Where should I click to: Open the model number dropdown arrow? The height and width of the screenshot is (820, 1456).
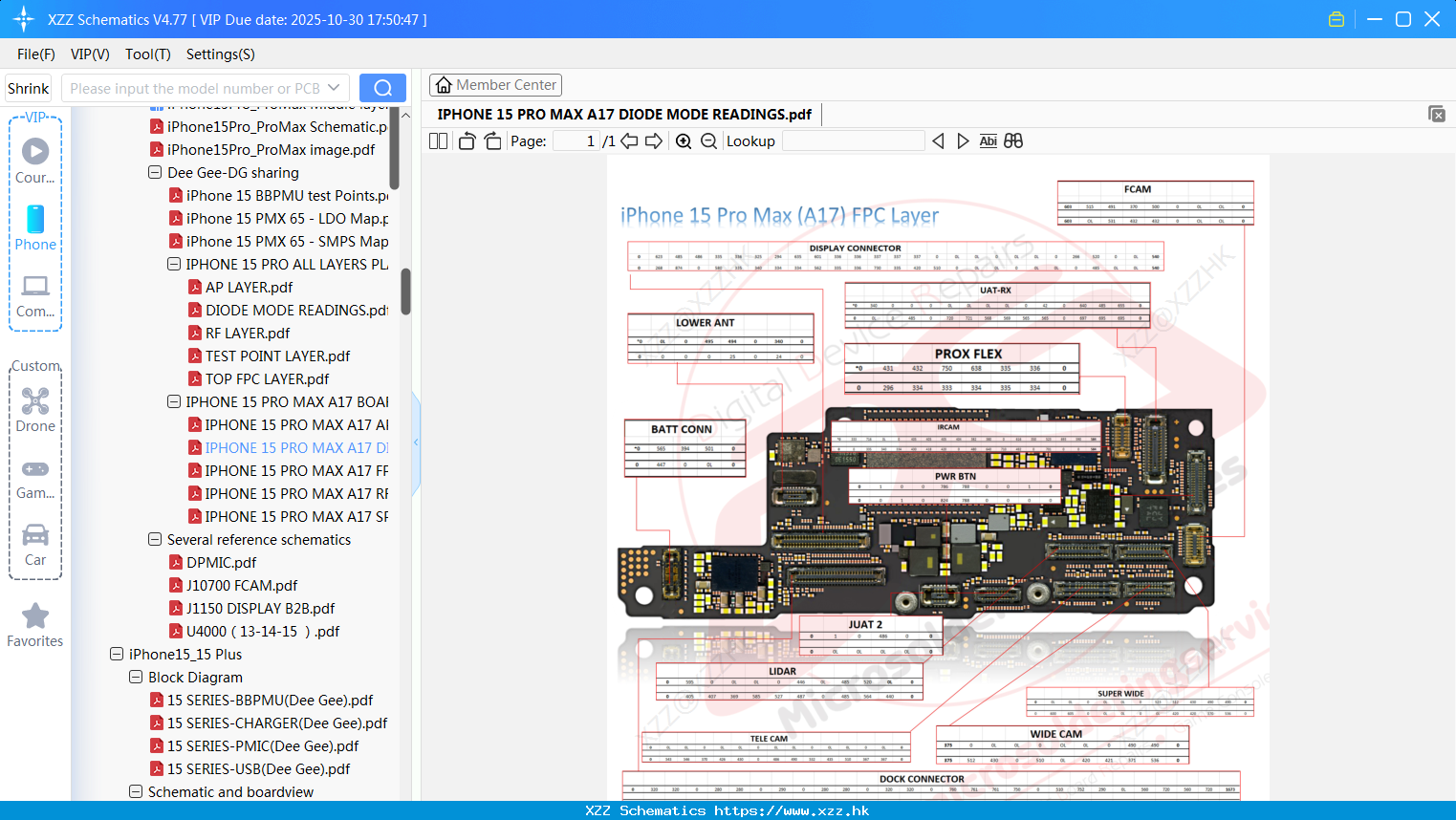click(x=334, y=88)
